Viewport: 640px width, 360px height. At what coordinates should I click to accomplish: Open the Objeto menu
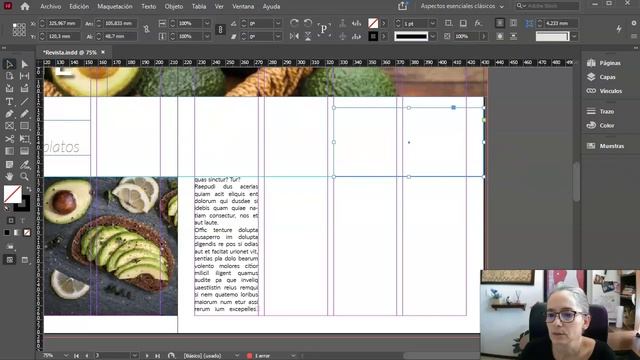(x=174, y=7)
